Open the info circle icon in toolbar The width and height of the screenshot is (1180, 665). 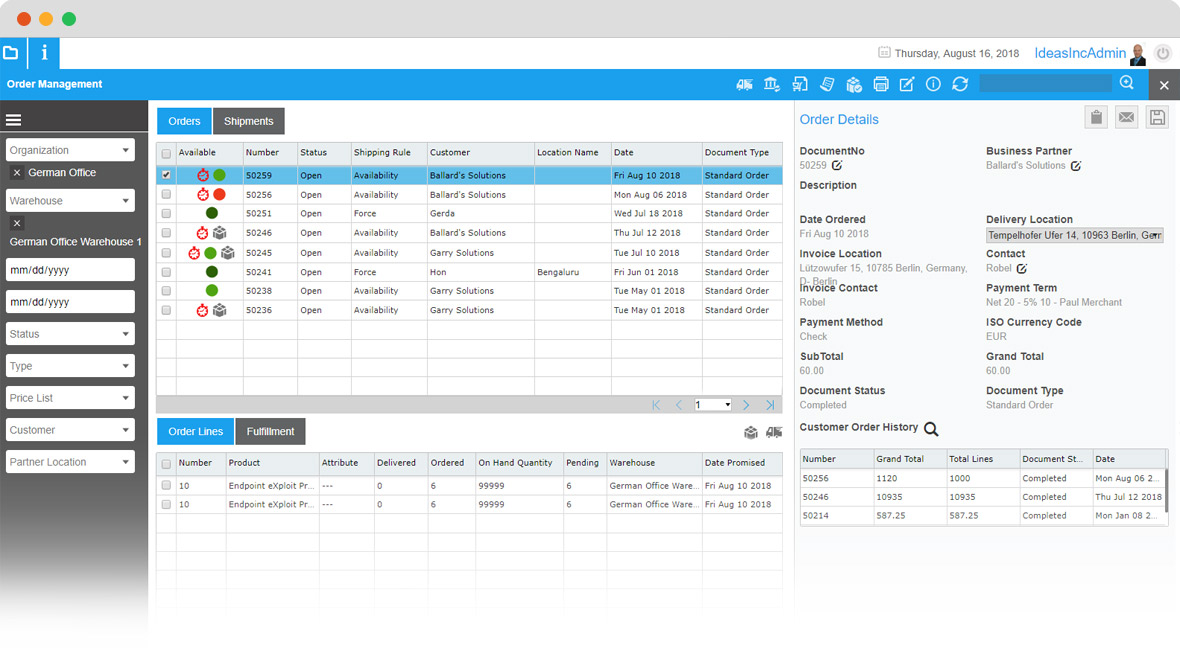[933, 84]
